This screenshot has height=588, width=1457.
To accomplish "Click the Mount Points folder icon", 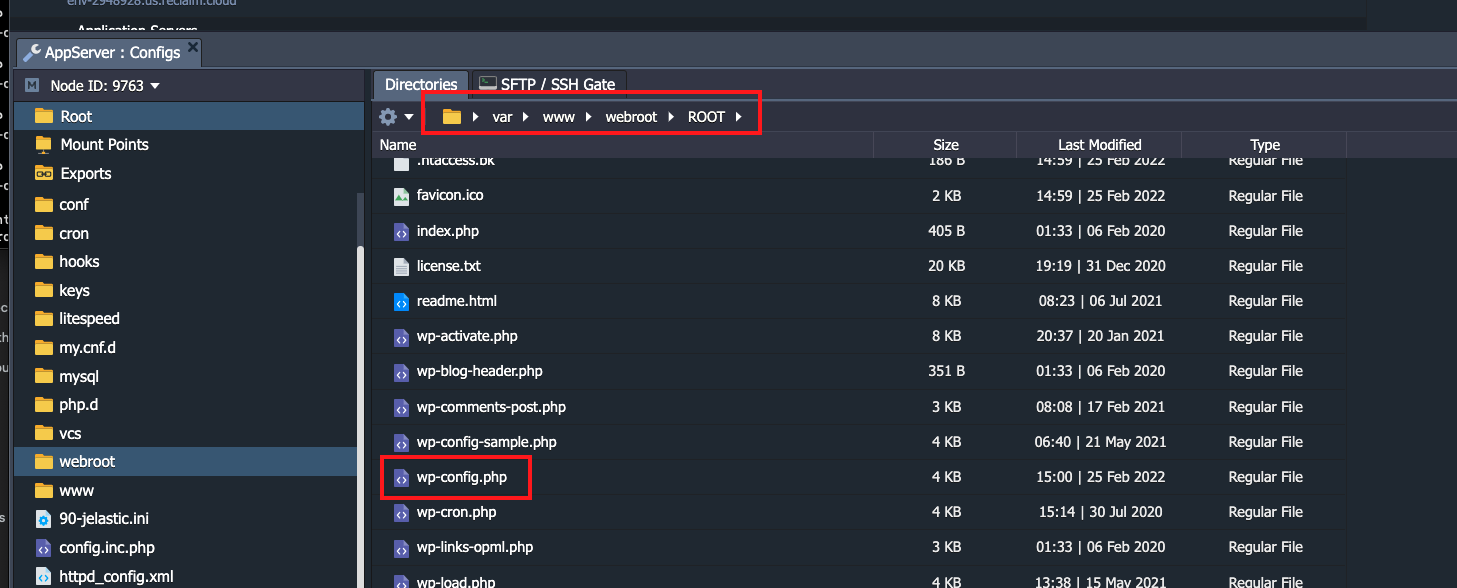I will pos(43,144).
